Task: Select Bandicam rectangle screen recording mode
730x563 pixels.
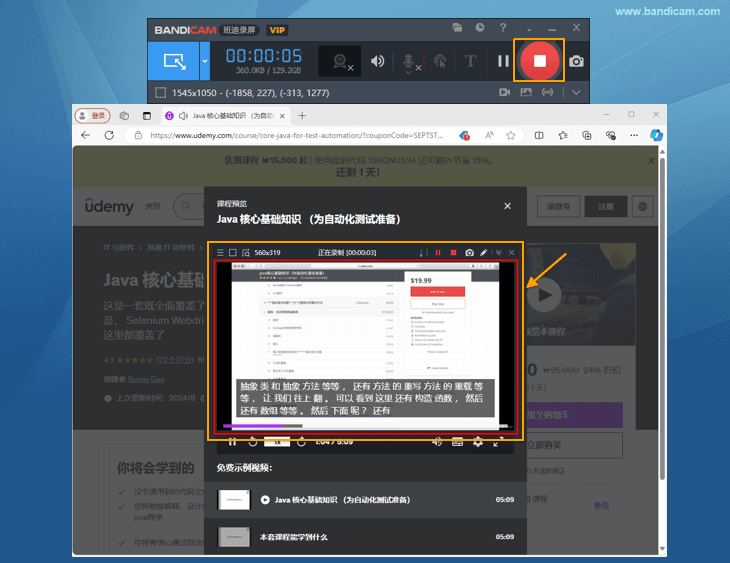Action: [x=174, y=61]
